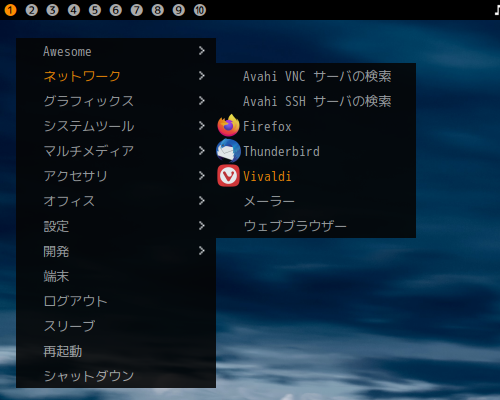Choose シャットダウン to power off
The height and width of the screenshot is (400, 500).
pyautogui.click(x=116, y=376)
